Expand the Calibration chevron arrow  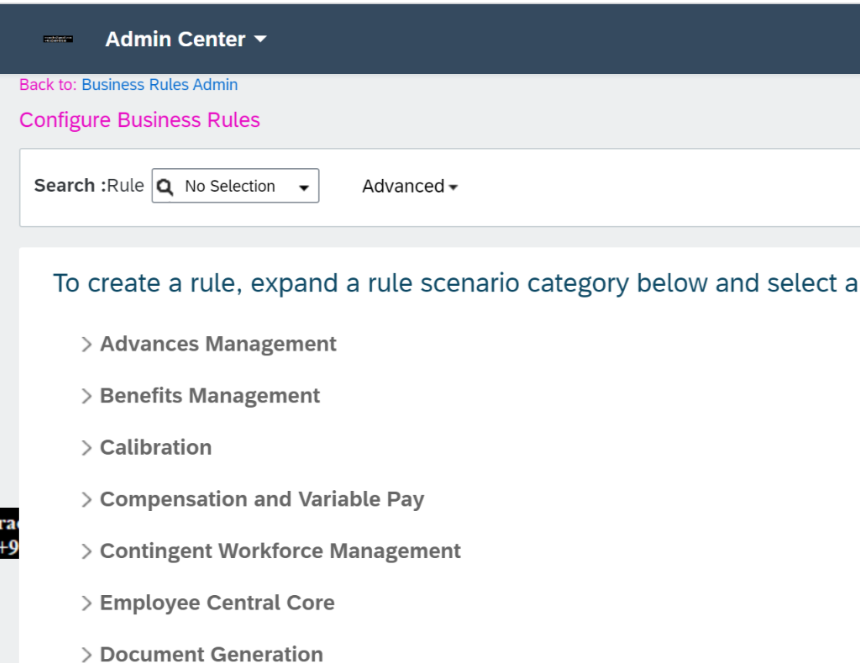(x=86, y=448)
